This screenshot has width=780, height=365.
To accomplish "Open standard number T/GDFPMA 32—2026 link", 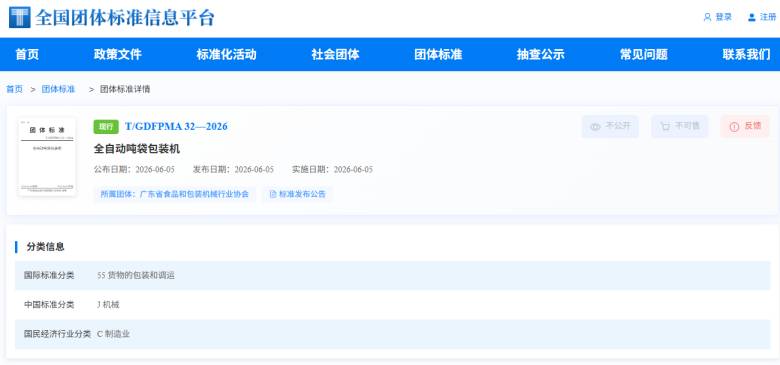I will click(x=176, y=127).
